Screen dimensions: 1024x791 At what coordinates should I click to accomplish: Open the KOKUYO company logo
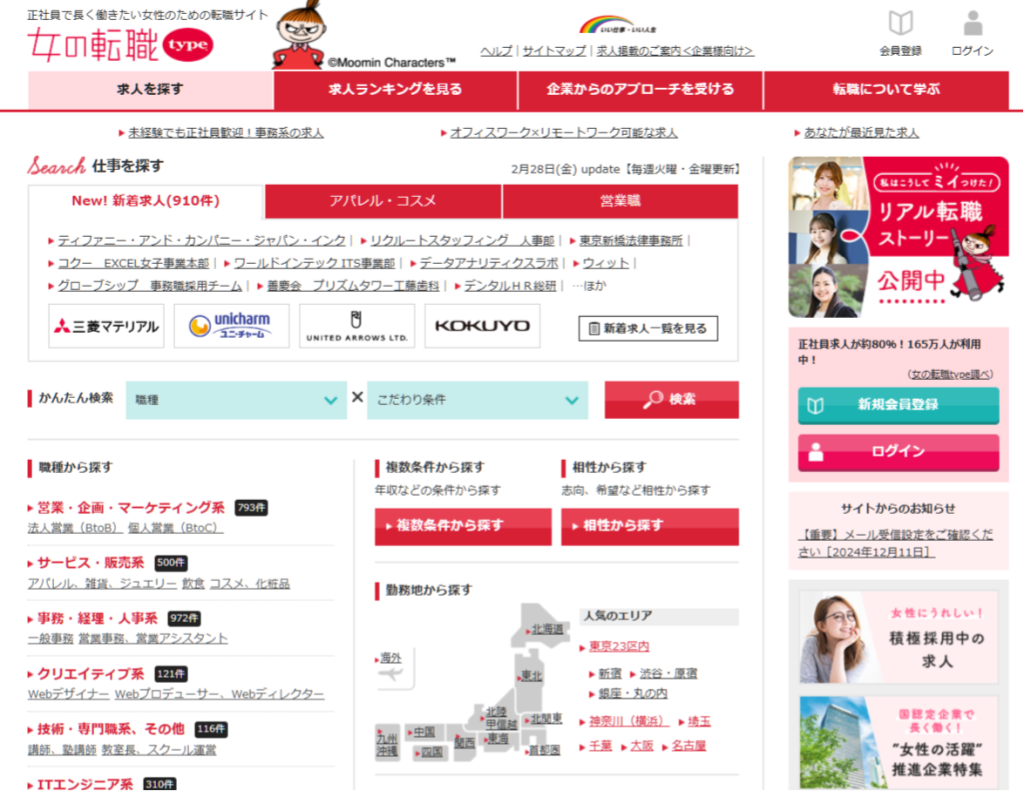pyautogui.click(x=482, y=327)
